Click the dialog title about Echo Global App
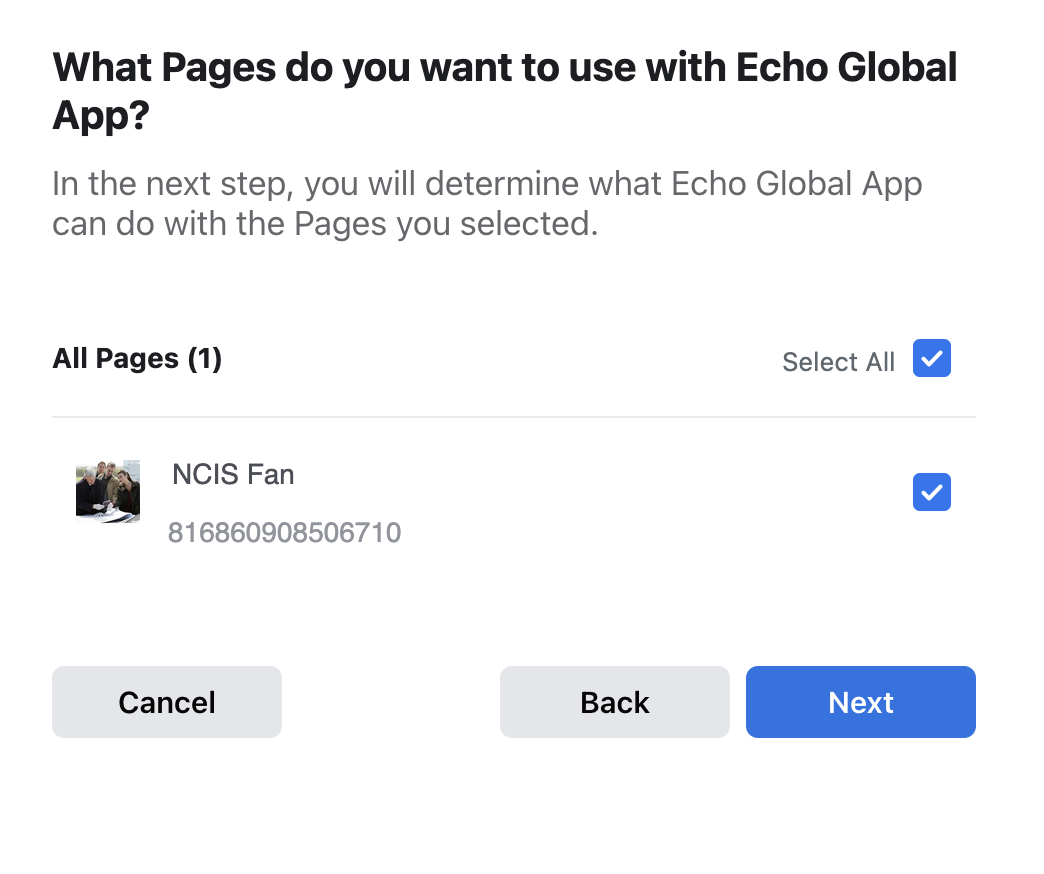 [x=505, y=91]
